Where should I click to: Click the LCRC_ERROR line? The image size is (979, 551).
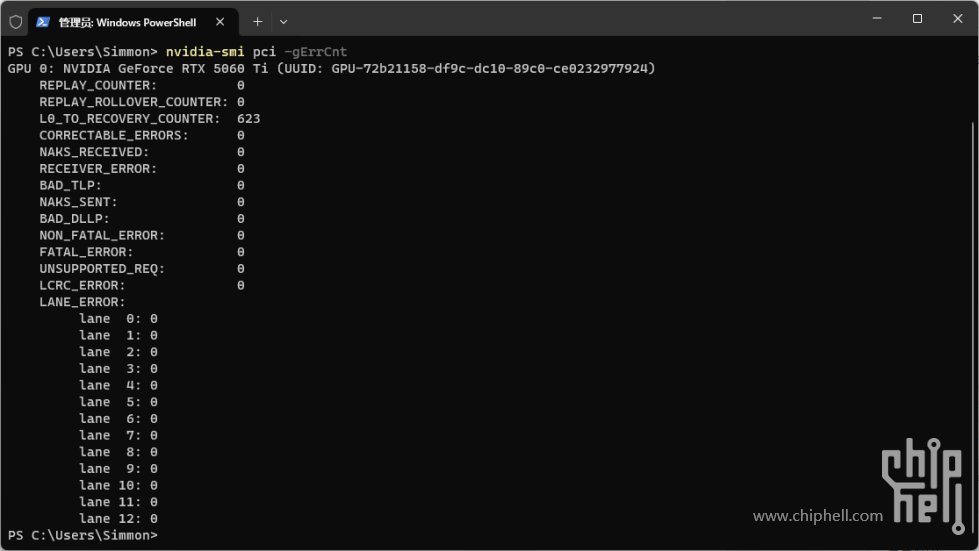pos(142,285)
